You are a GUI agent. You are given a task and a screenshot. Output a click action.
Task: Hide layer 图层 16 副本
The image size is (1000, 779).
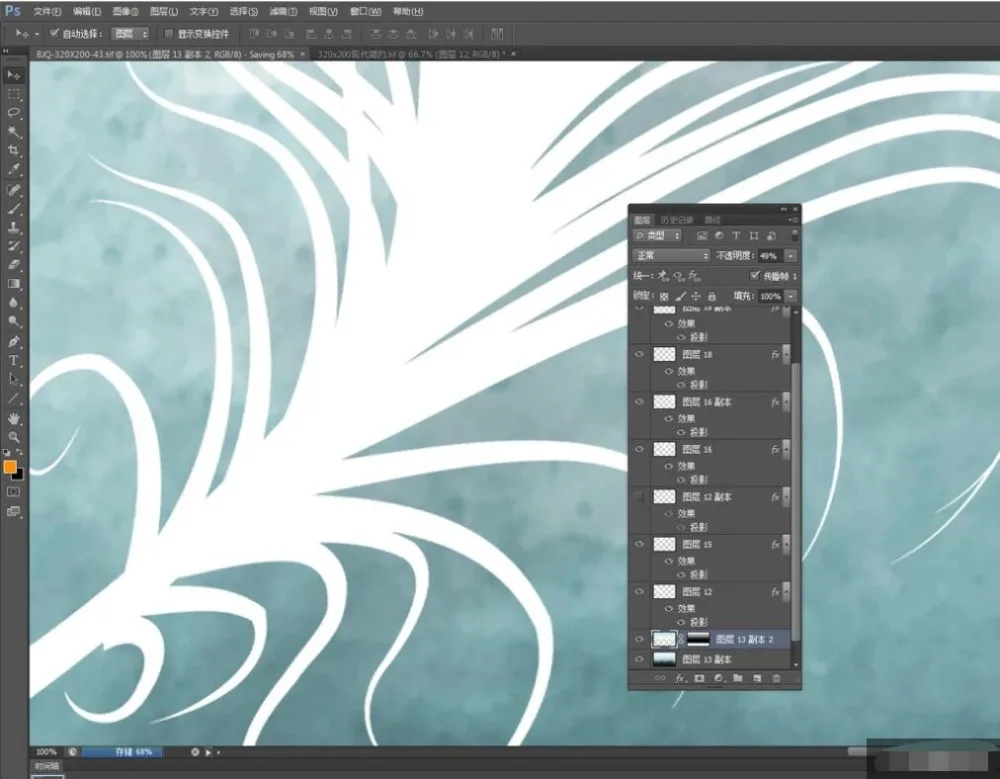[640, 402]
